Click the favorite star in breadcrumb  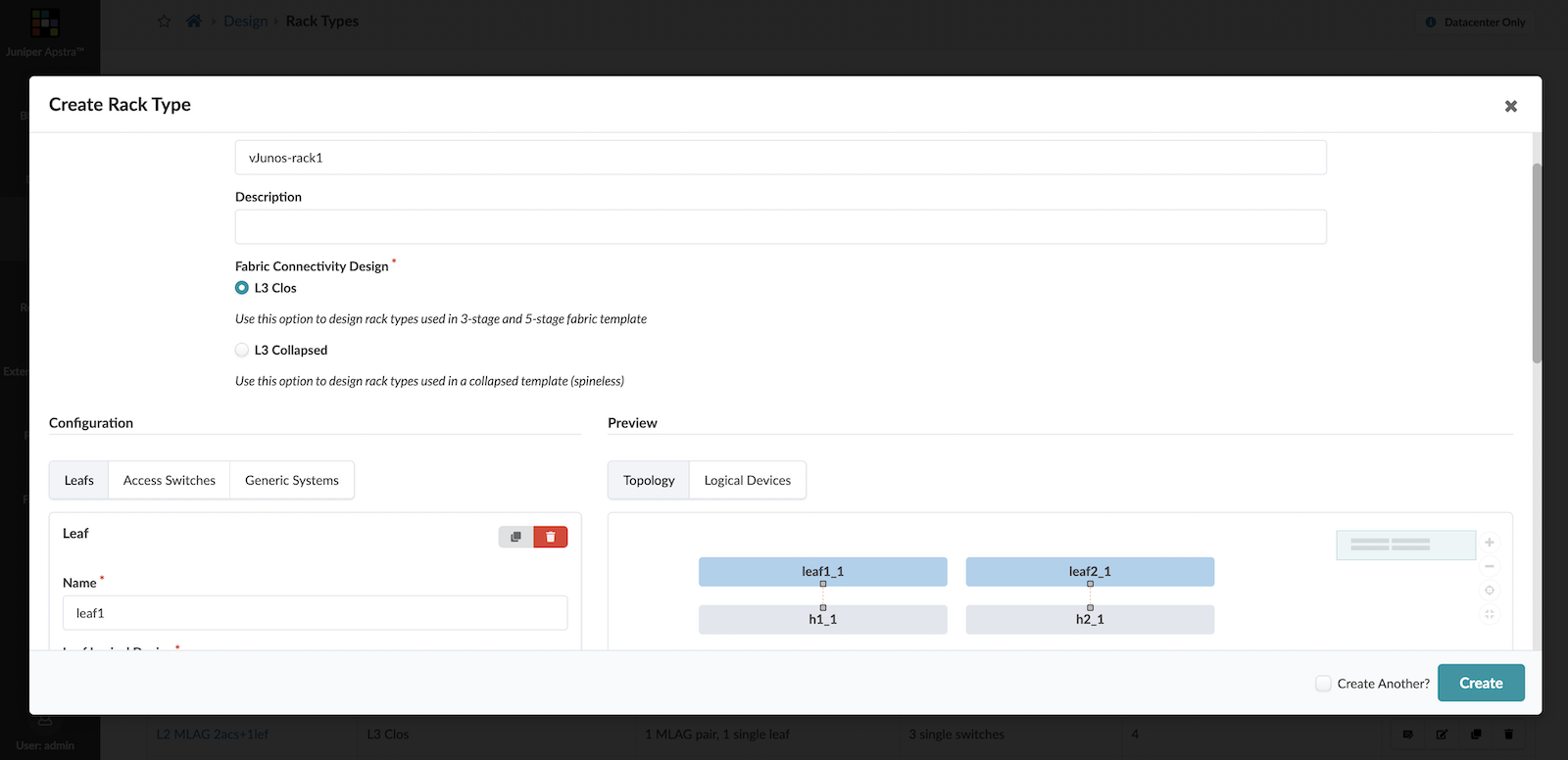click(165, 22)
